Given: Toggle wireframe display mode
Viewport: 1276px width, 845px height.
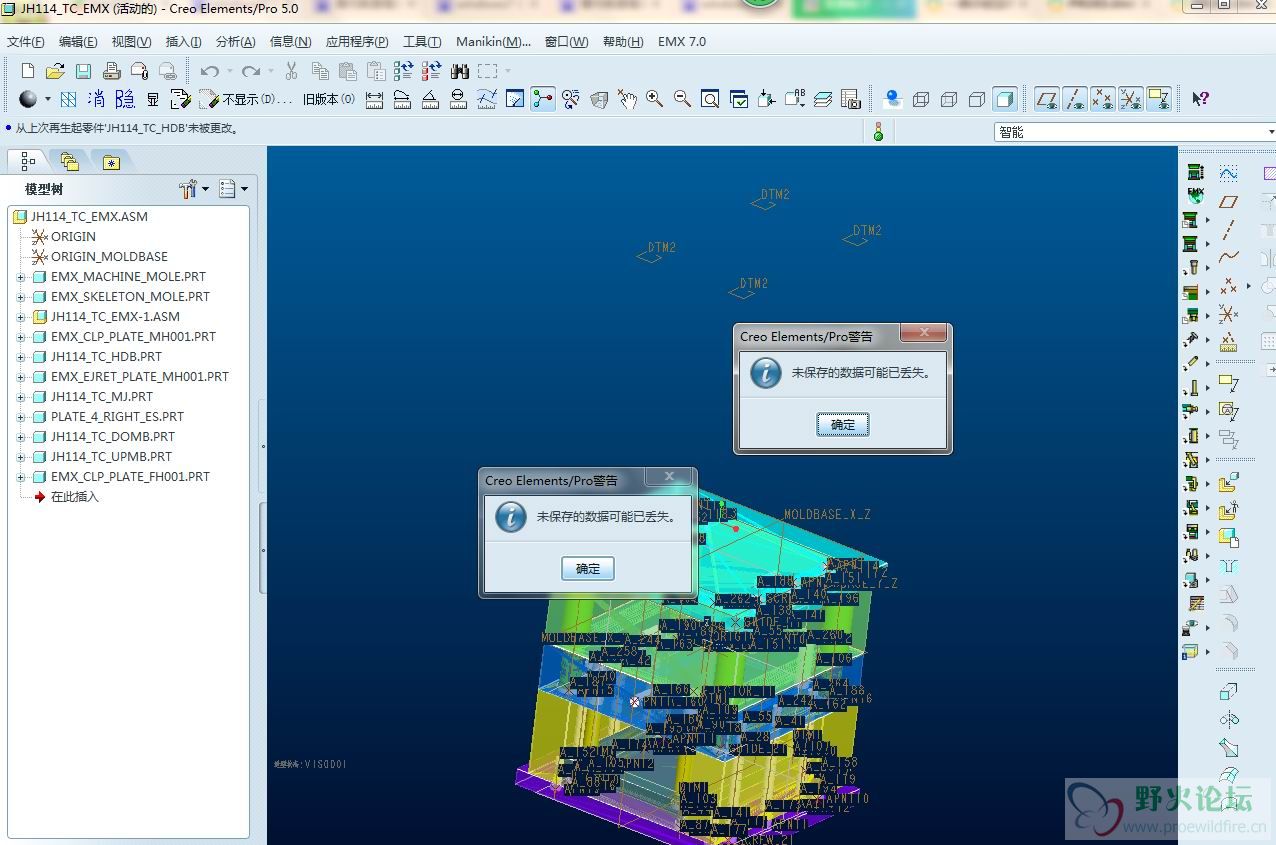Looking at the screenshot, I should pyautogui.click(x=921, y=99).
